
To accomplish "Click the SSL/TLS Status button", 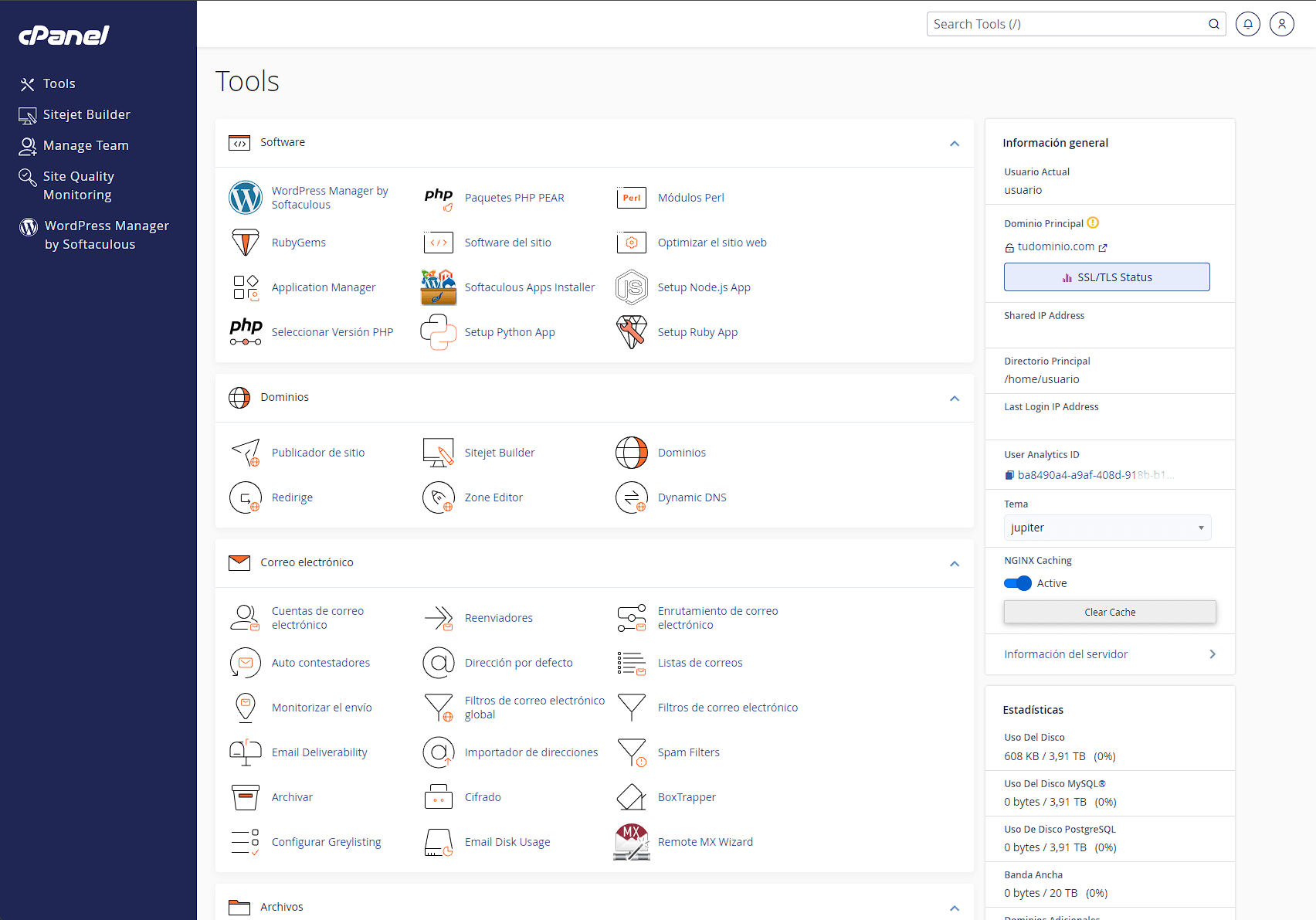I will 1107,277.
